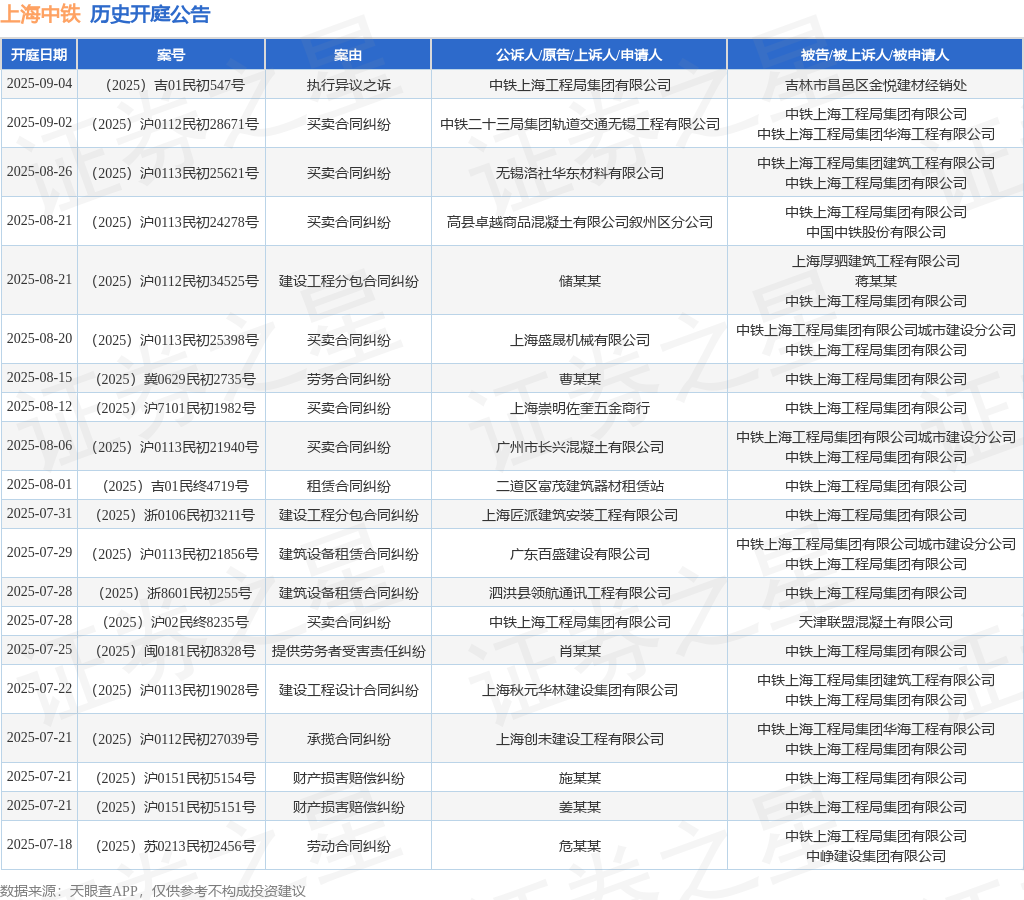Click the cause 劳务合同纠纷
1024x900 pixels.
(349, 379)
